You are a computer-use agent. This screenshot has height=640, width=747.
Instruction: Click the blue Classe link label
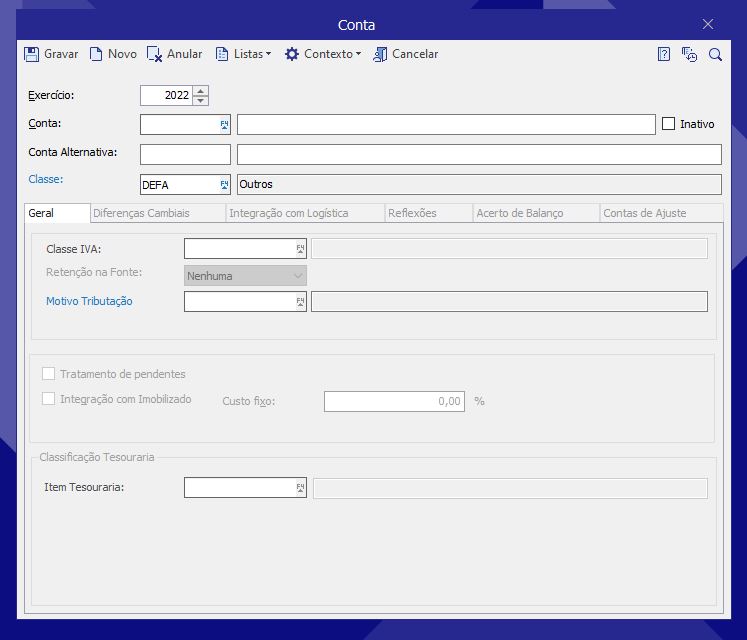tap(45, 179)
